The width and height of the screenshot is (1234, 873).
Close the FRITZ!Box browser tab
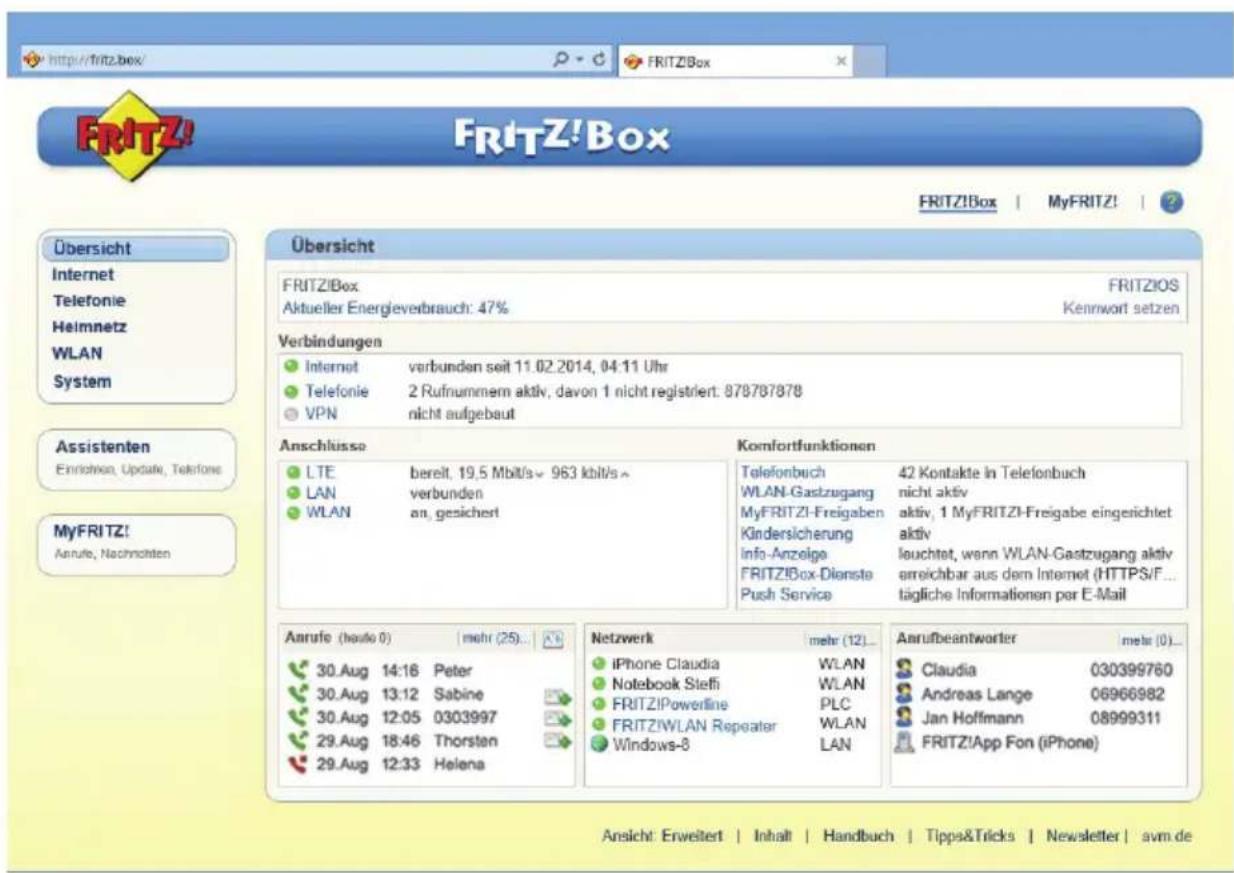point(842,60)
